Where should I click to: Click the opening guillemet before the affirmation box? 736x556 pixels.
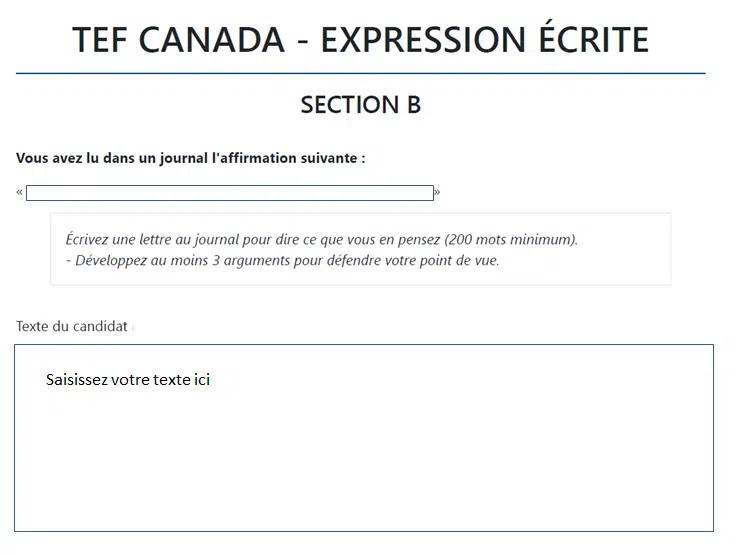point(19,192)
